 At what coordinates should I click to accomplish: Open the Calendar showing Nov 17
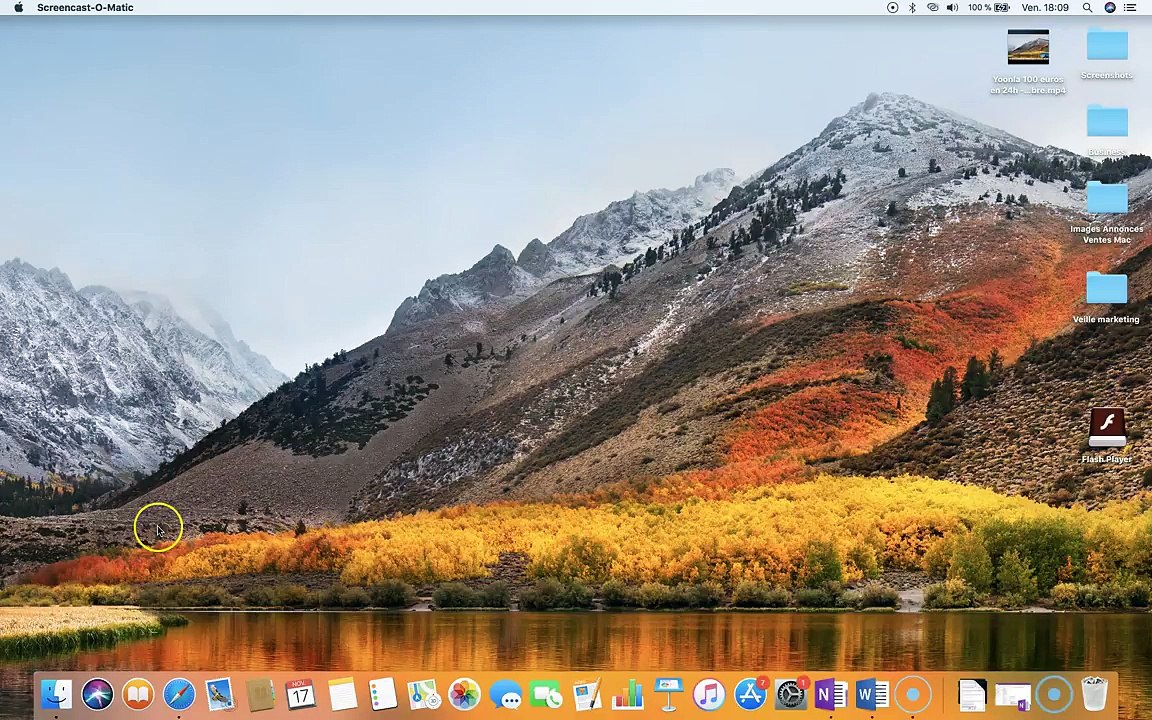pos(300,694)
